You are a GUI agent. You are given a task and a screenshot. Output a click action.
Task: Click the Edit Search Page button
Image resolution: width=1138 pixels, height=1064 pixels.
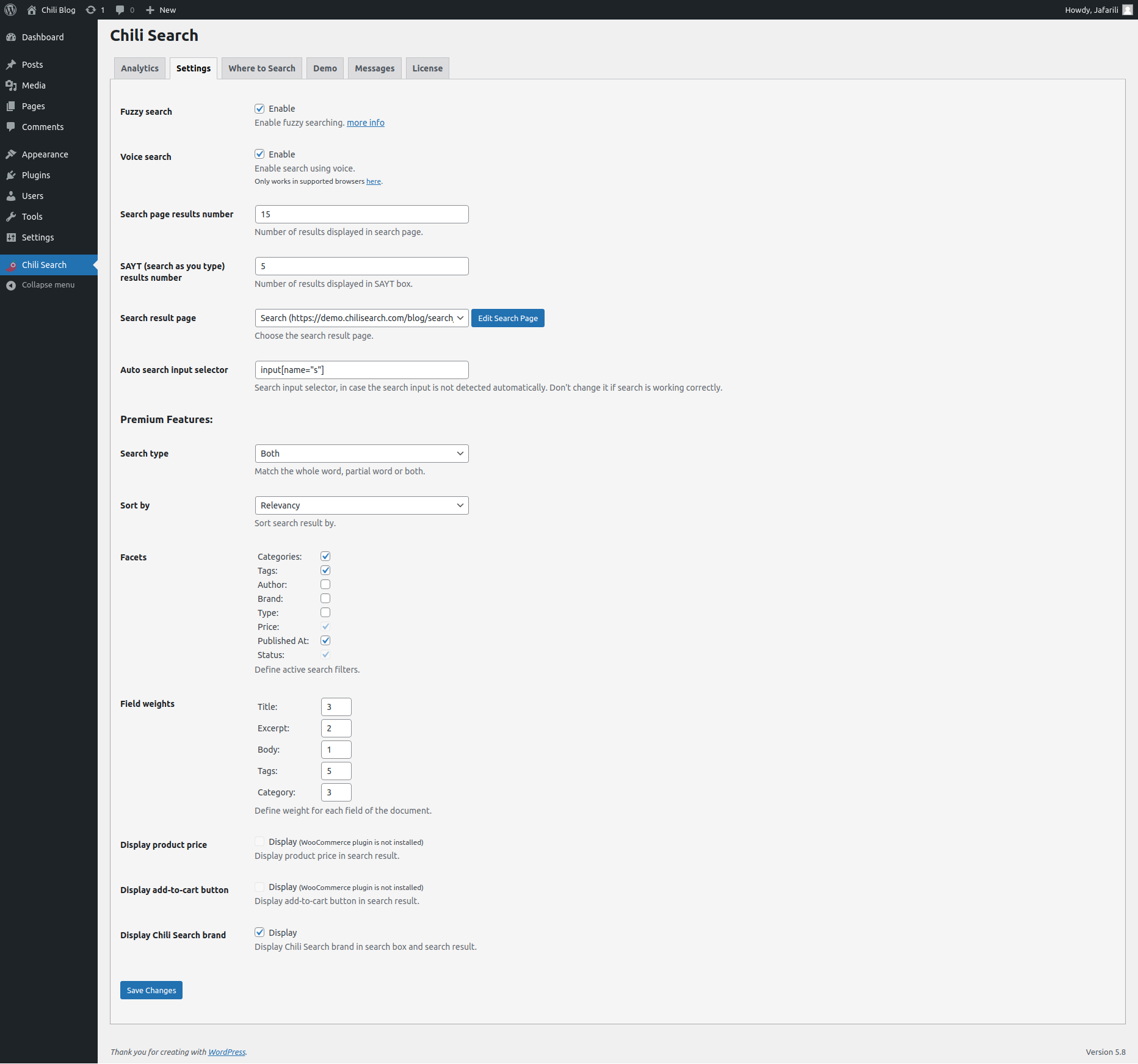click(508, 318)
